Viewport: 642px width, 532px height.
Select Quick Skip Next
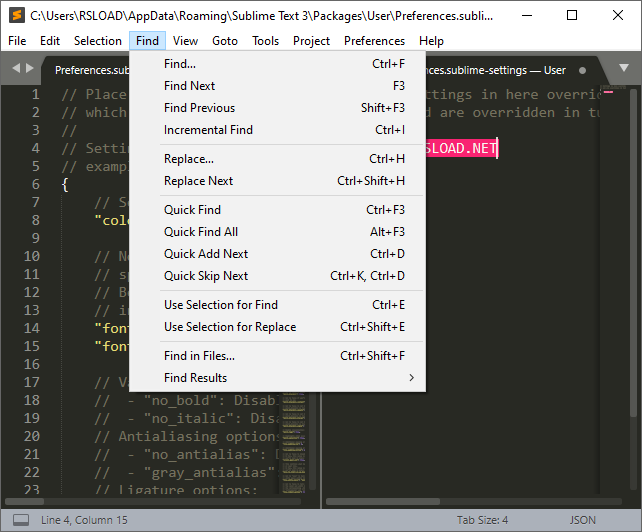278,276
